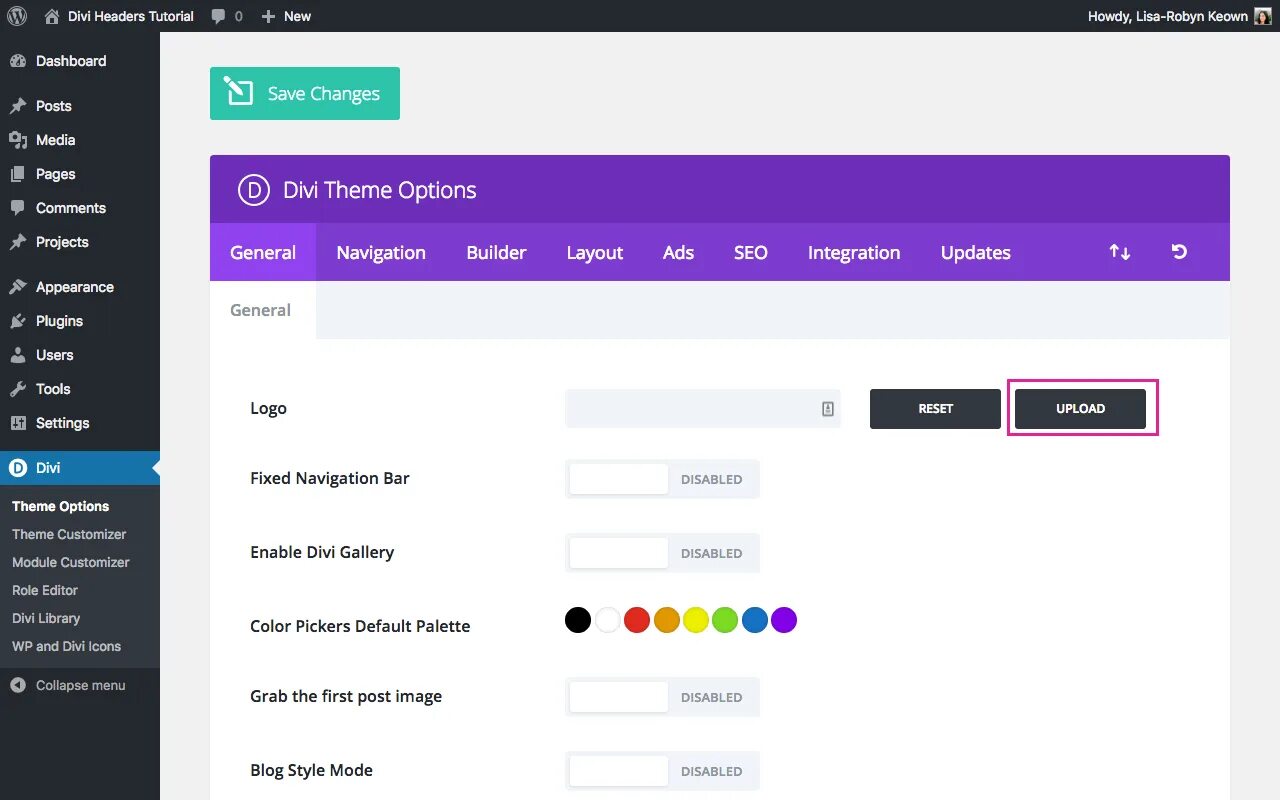Open the General main tab
This screenshot has width=1280, height=800.
point(263,252)
